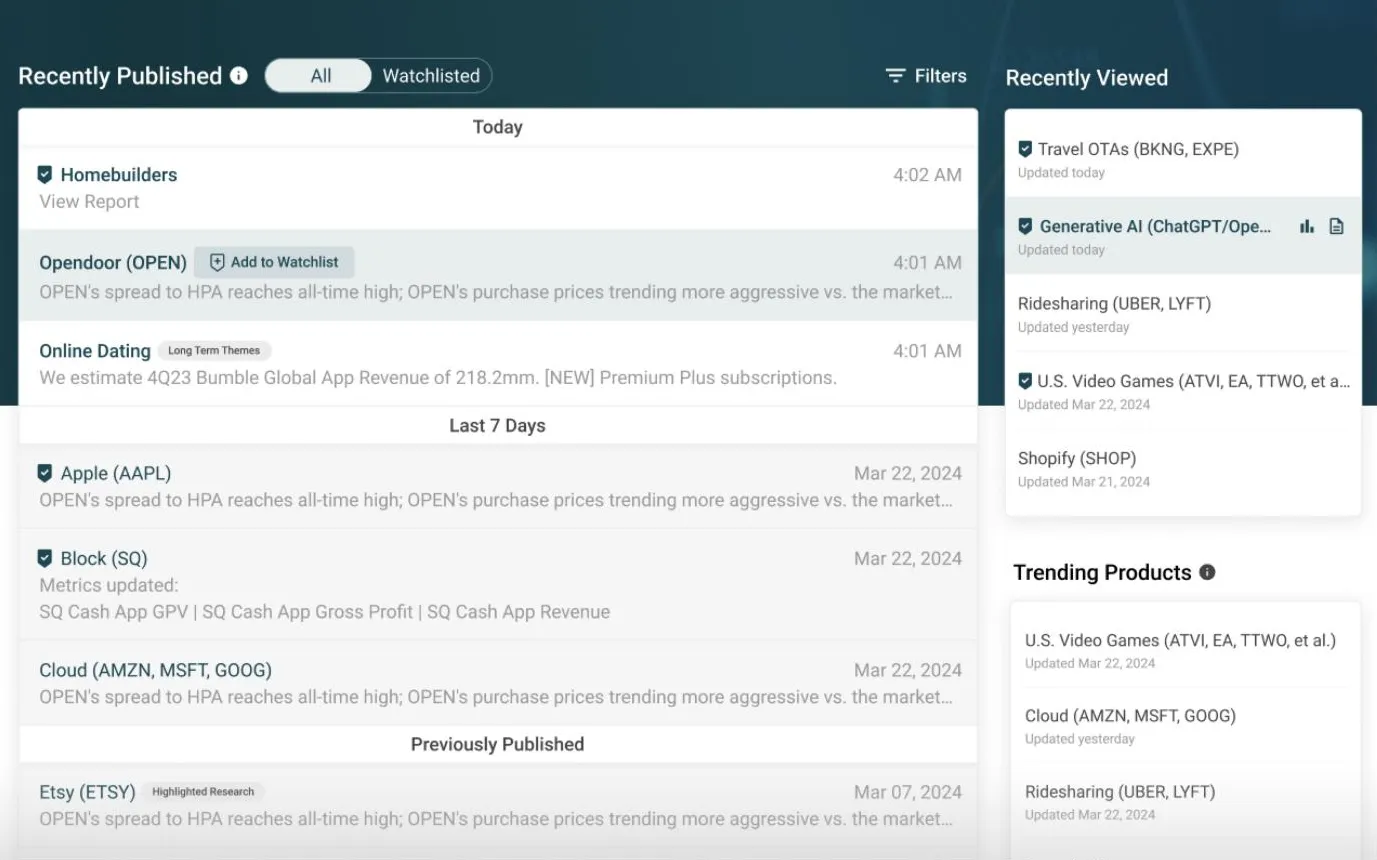Screen dimensions: 1377x860
Task: Open Ridesharing (UBER, LYFT) in Trending Products
Action: (1120, 792)
